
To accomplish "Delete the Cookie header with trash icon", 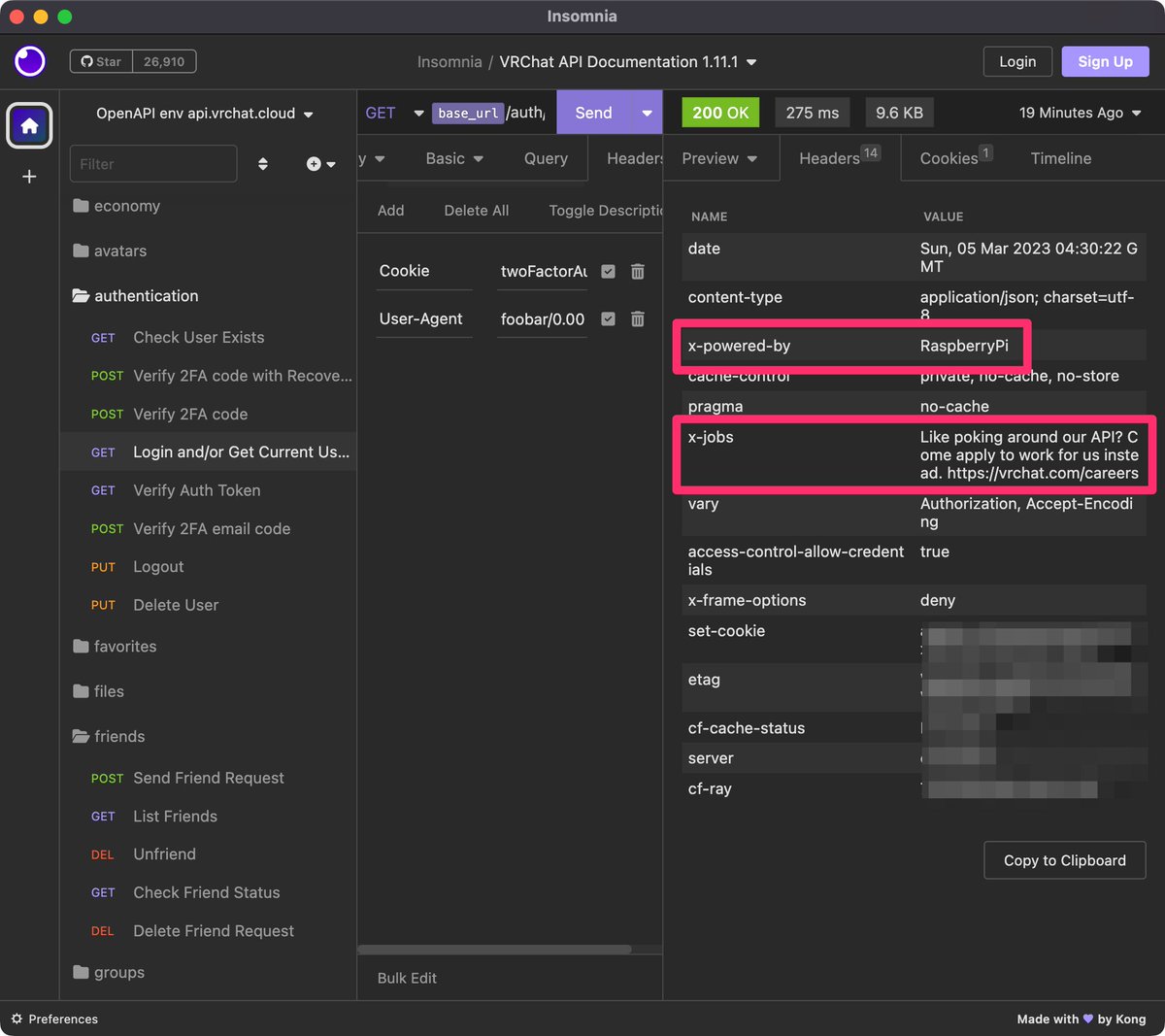I will [638, 271].
